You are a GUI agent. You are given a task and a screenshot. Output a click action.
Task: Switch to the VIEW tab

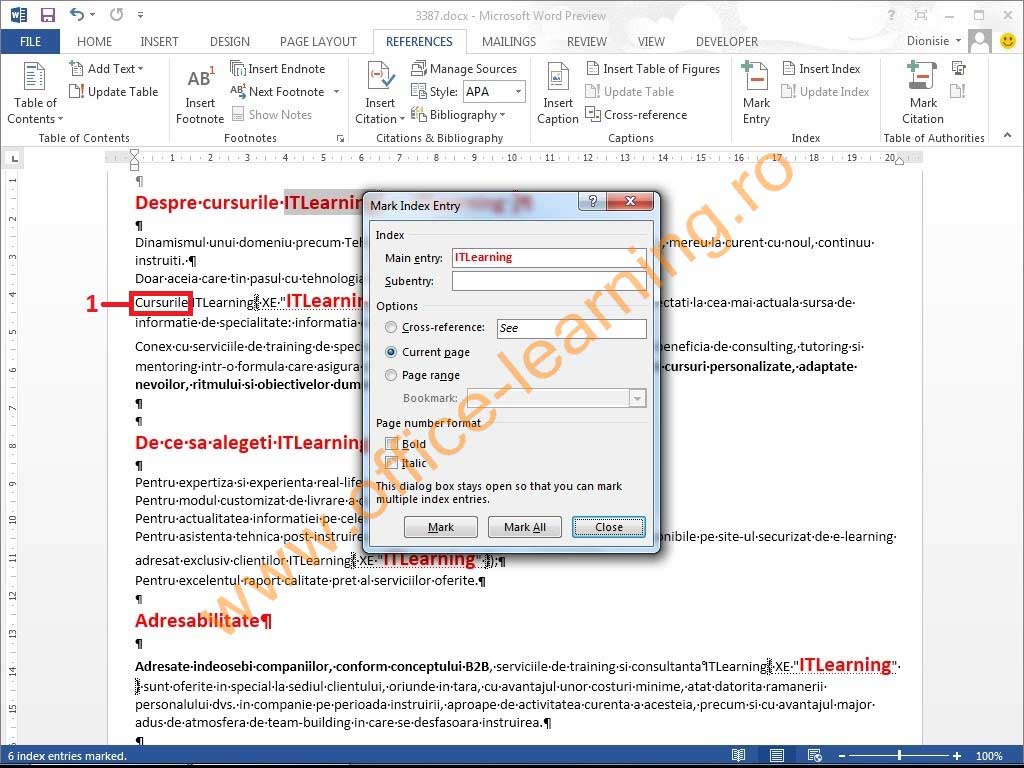651,41
